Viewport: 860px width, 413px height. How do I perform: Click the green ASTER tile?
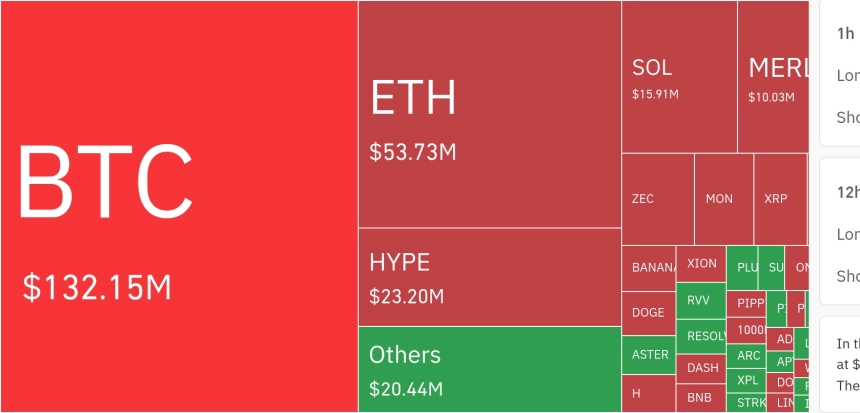click(x=648, y=355)
